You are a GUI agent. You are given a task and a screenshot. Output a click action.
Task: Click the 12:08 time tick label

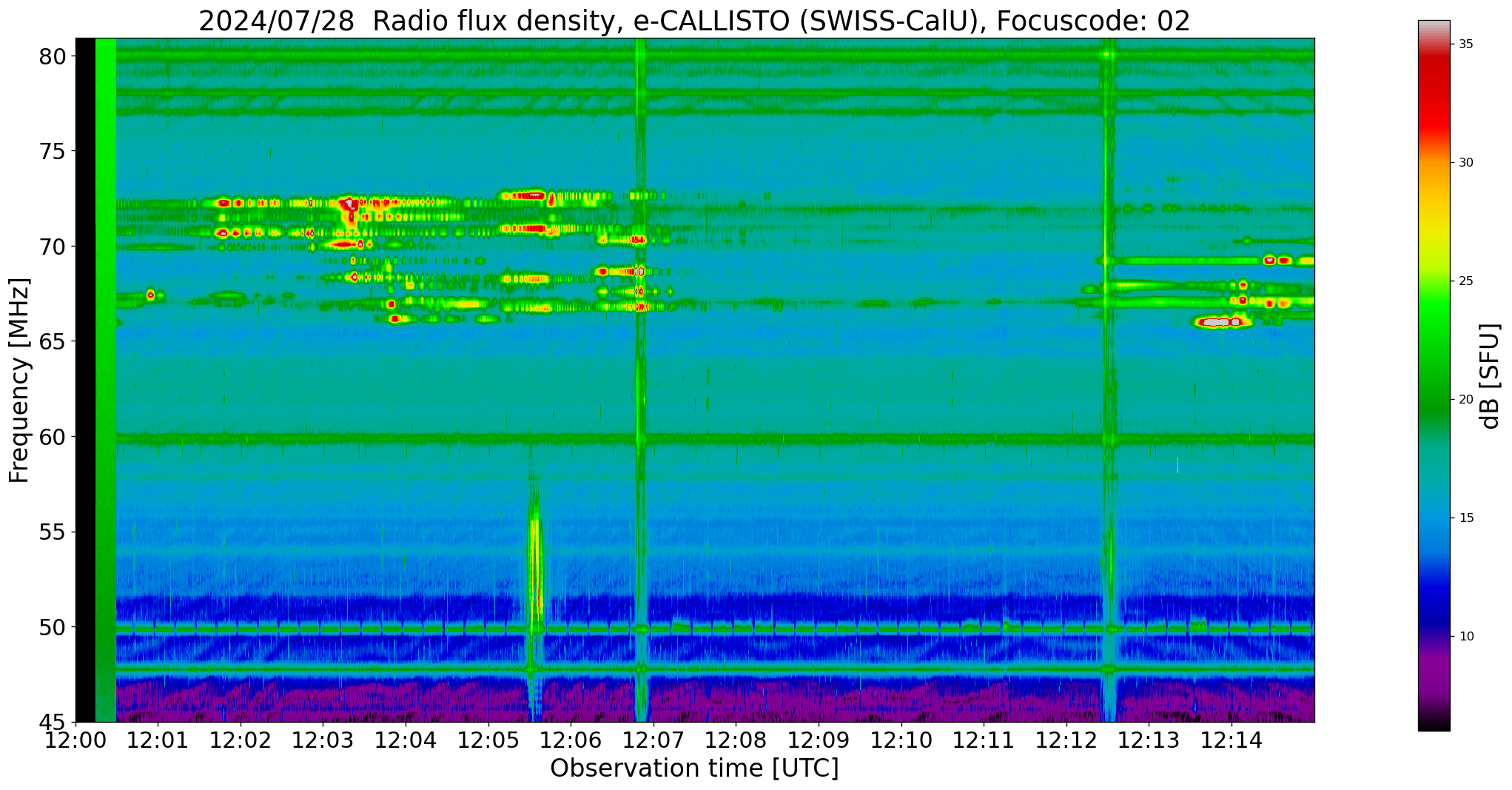point(736,741)
